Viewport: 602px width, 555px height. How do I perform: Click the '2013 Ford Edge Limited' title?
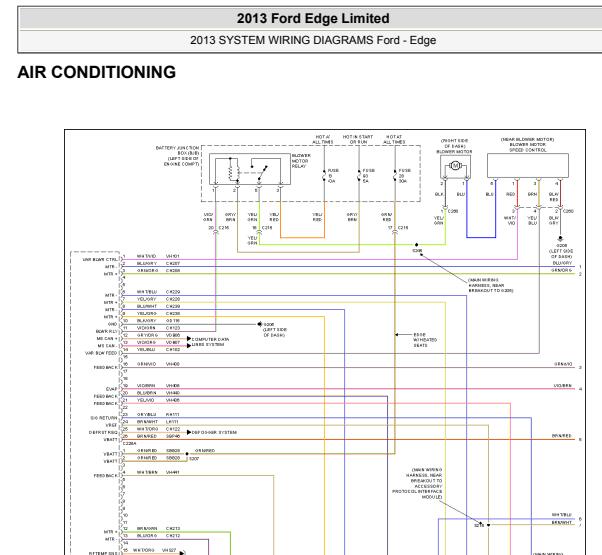pos(313,18)
